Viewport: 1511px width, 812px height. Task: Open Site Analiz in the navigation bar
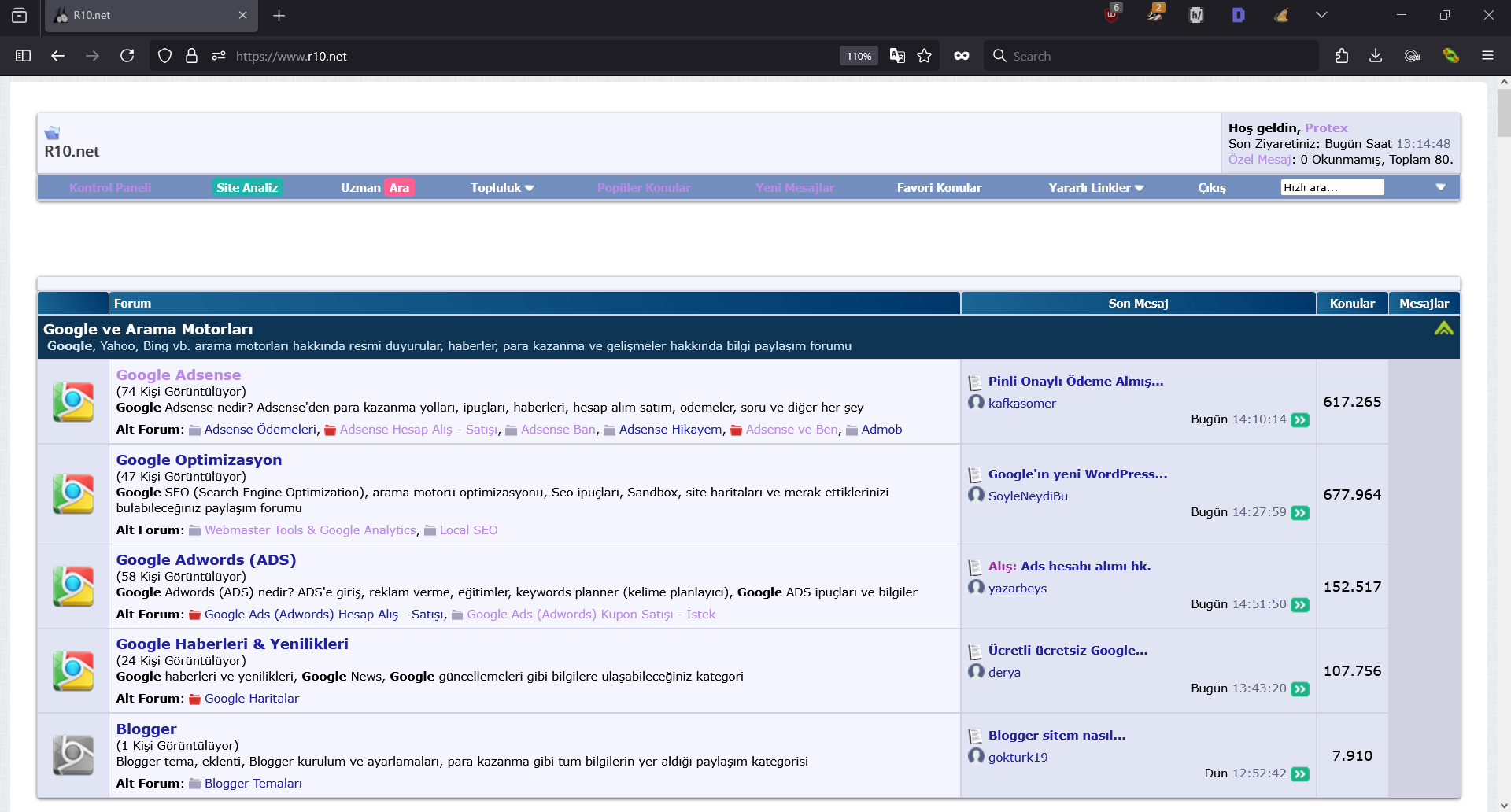click(247, 188)
